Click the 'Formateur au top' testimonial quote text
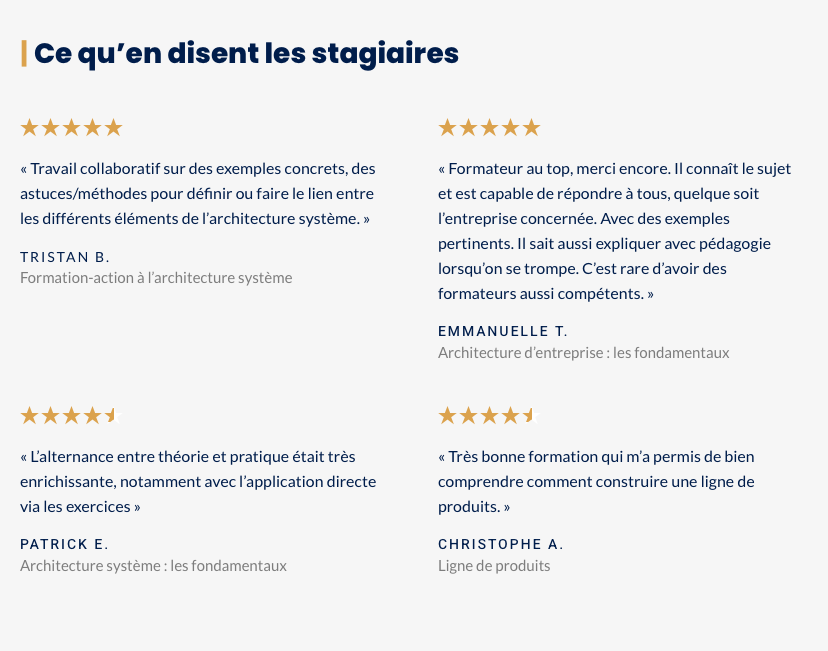This screenshot has width=828, height=651. tap(614, 231)
